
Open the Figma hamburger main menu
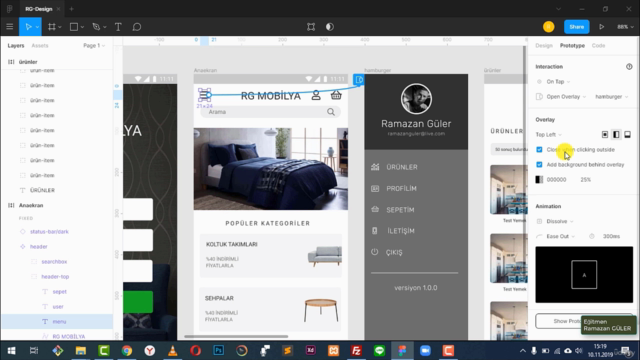(9, 27)
